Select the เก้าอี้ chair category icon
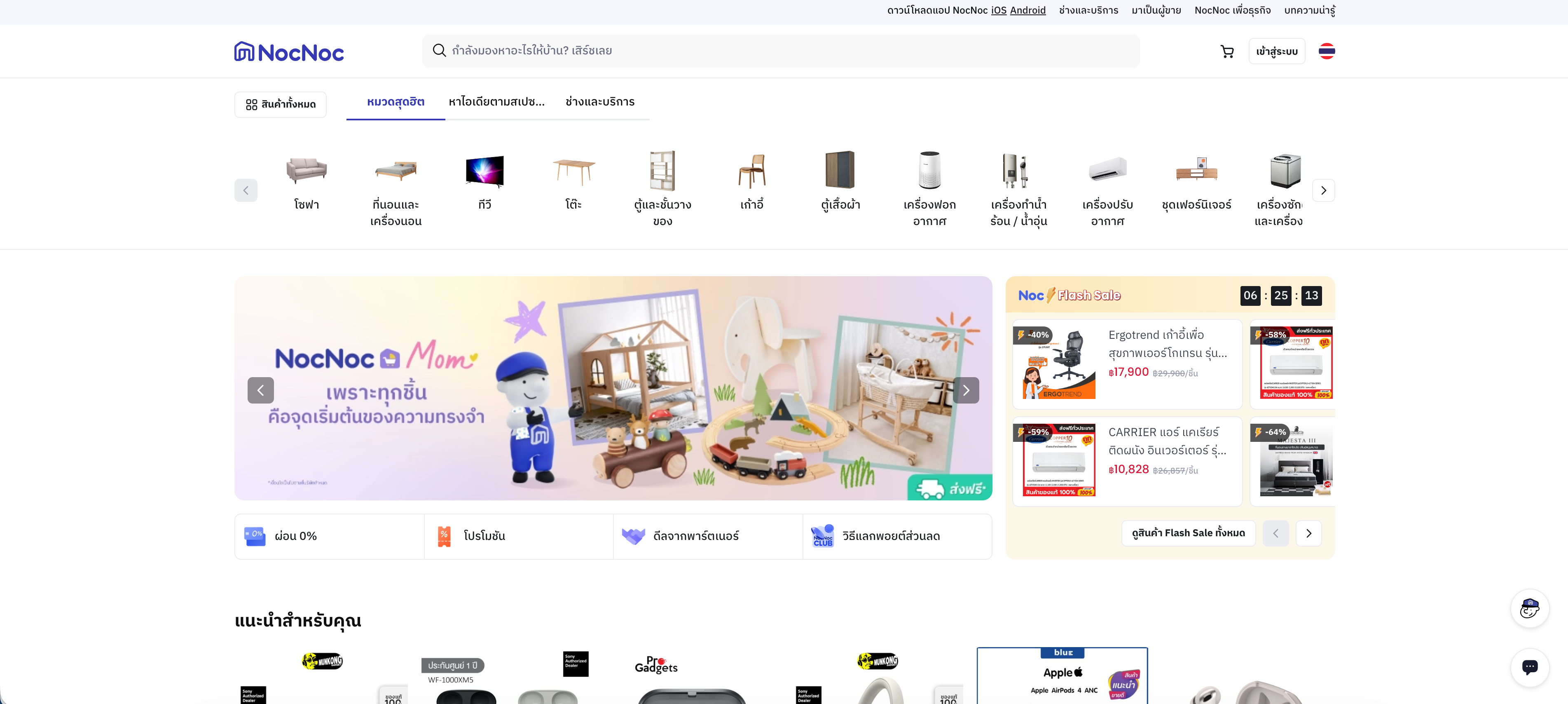Image resolution: width=1568 pixels, height=704 pixels. coord(752,170)
